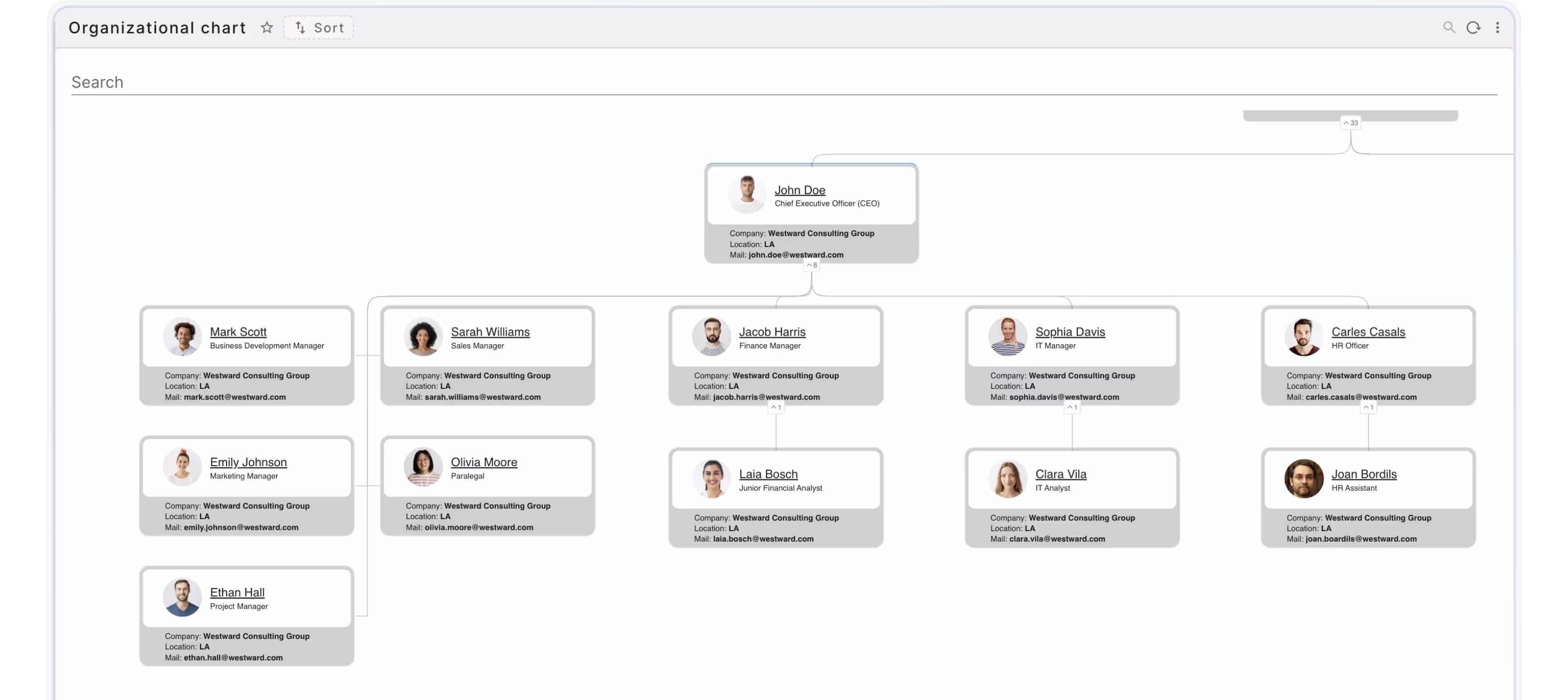Collapse Sophia Davis's subordinate branch

point(1072,407)
